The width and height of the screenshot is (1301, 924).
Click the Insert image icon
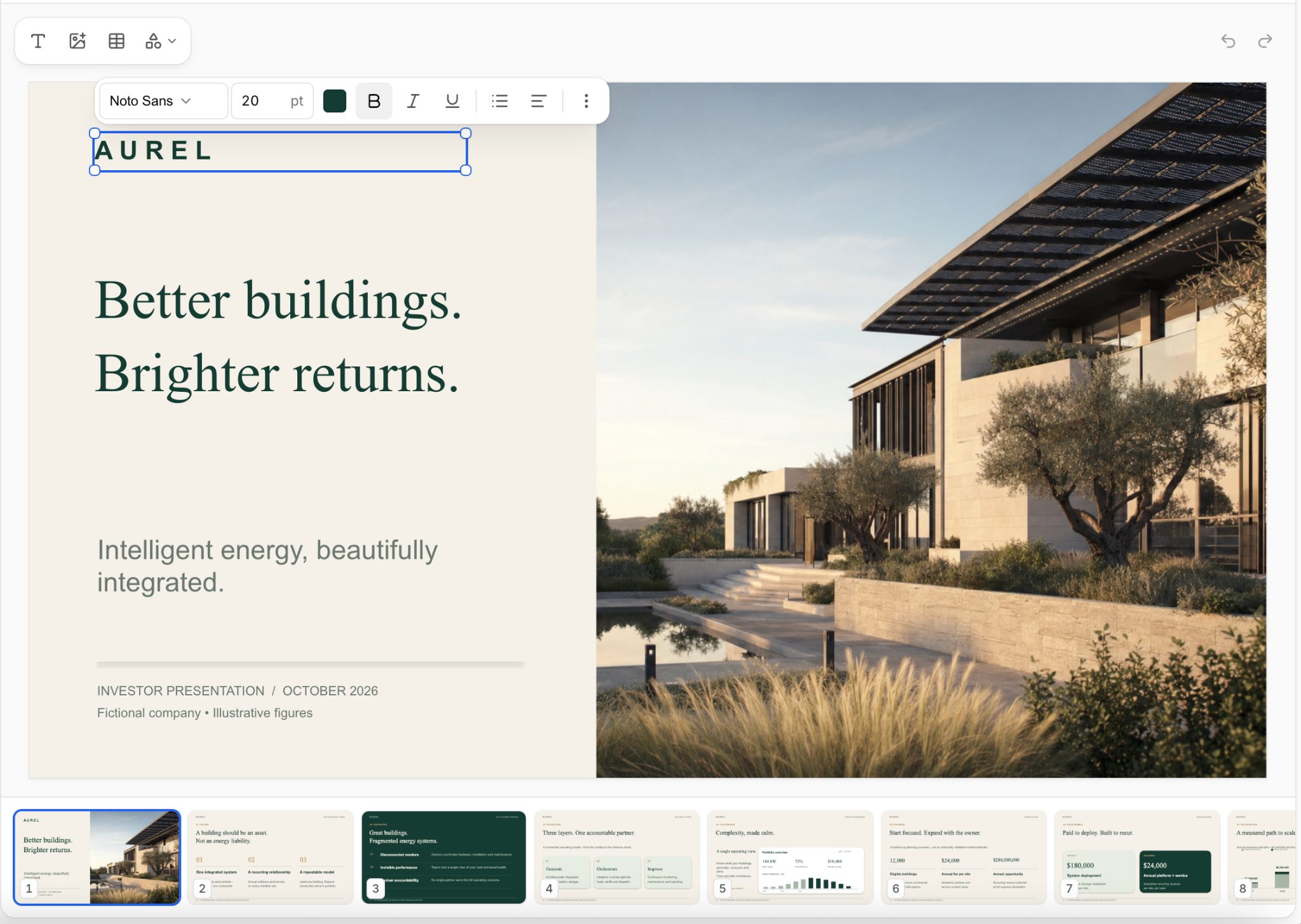pyautogui.click(x=78, y=41)
